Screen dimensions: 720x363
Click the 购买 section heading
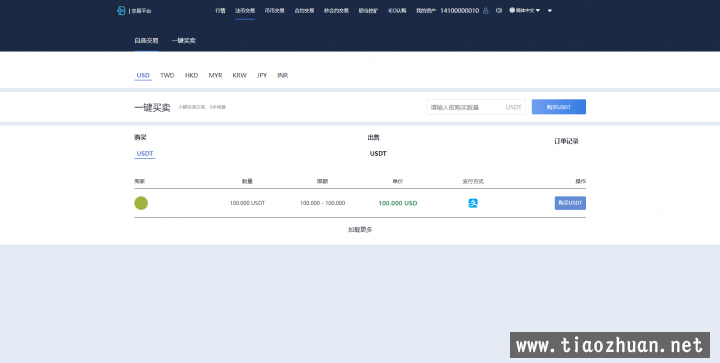click(140, 137)
